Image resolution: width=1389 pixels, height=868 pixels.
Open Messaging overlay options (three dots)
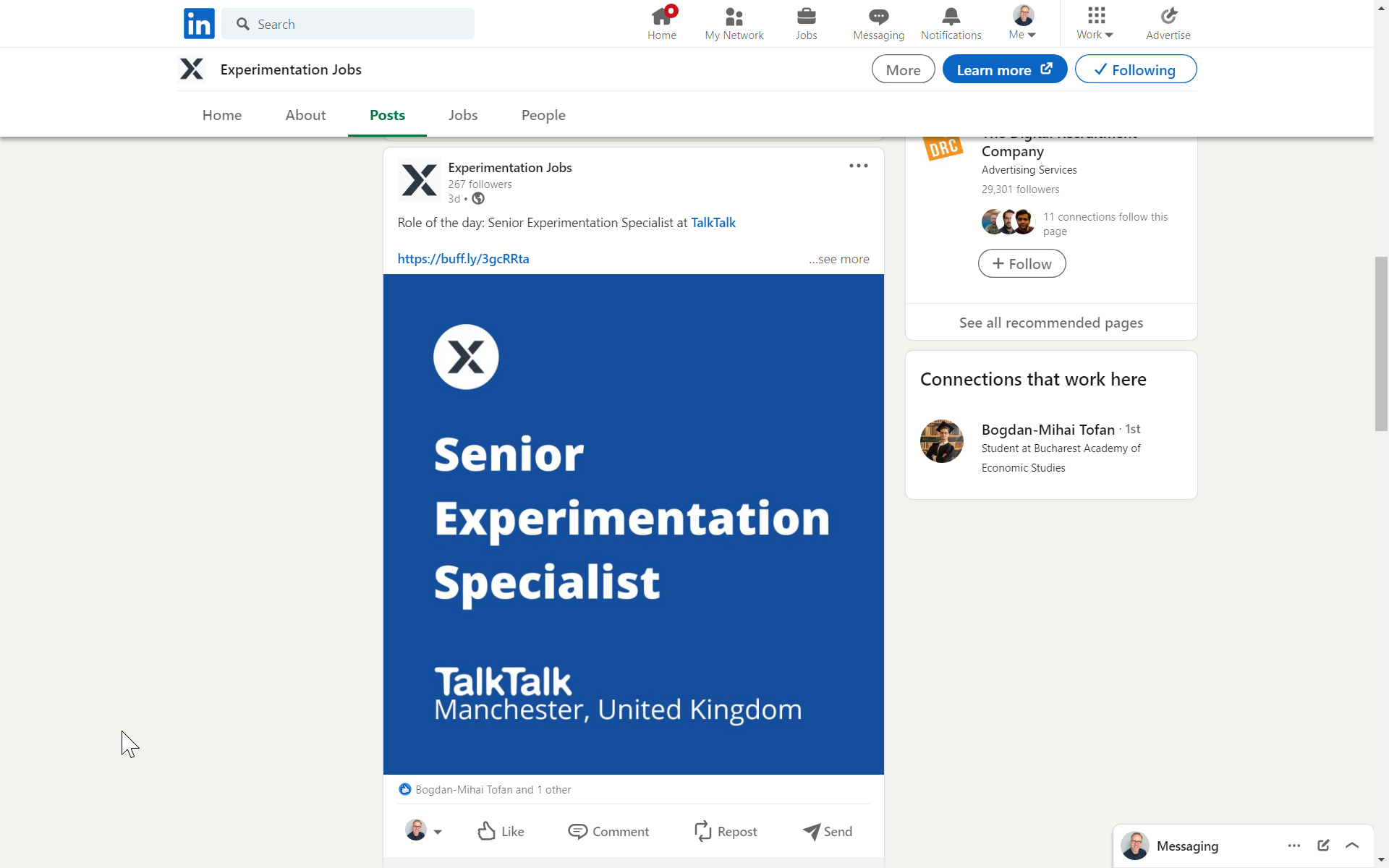[1294, 846]
